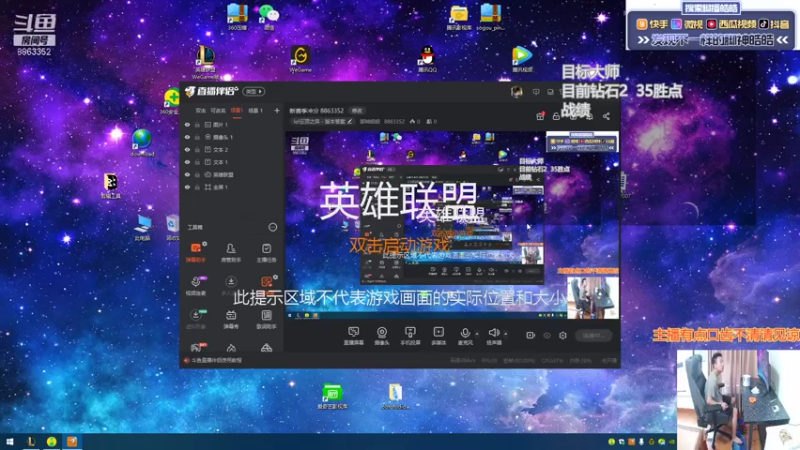The height and width of the screenshot is (450, 800).
Task: Open the 房管助手 tool
Action: (x=231, y=253)
